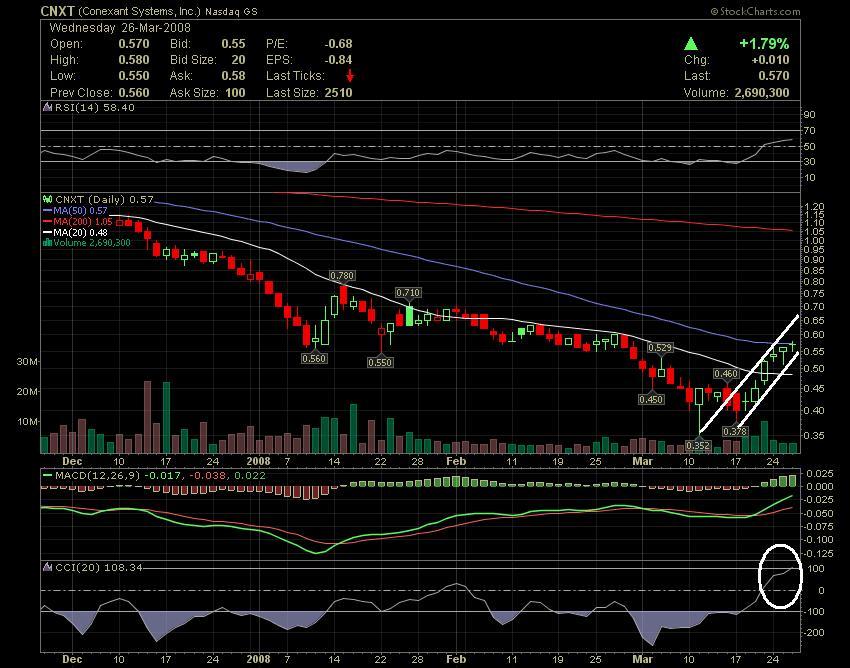Click the red MA(200) legend line
The width and height of the screenshot is (850, 668).
coord(48,221)
